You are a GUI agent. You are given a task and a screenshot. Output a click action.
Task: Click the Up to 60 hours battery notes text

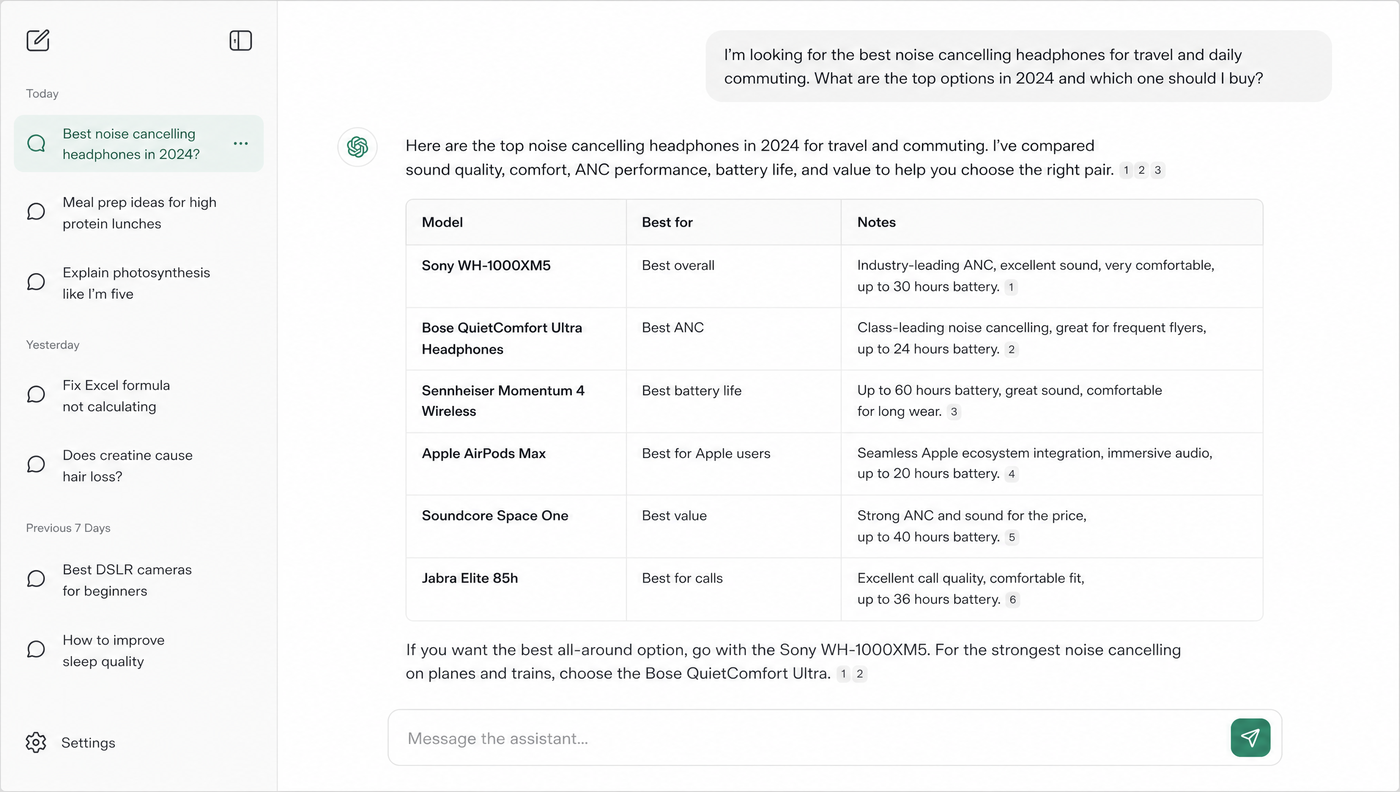1010,401
